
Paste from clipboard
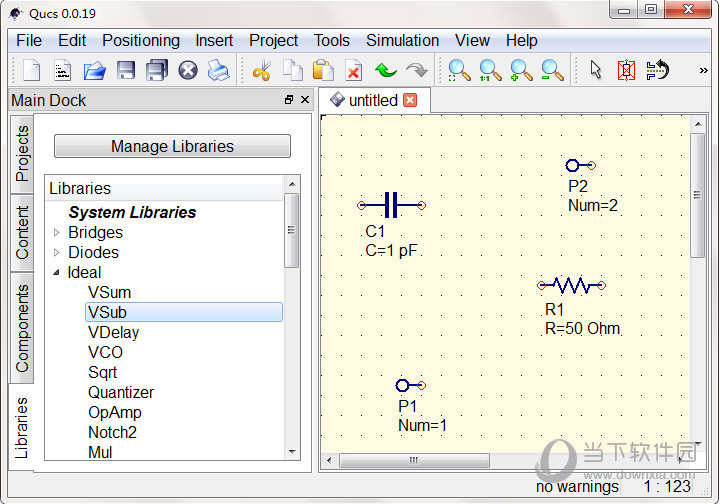coord(323,71)
